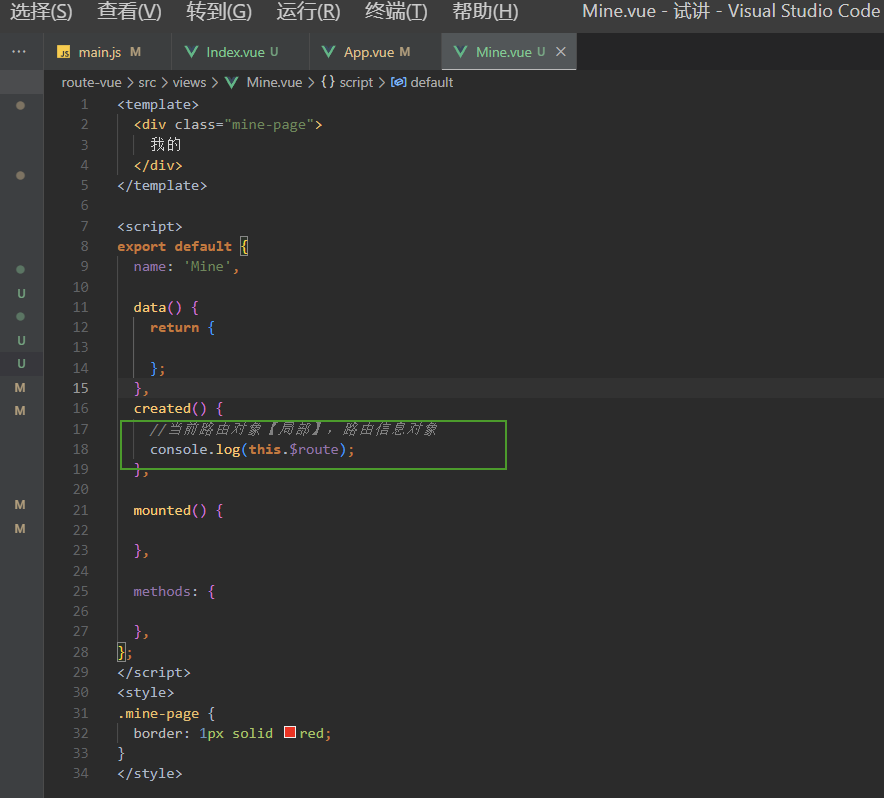Click the methods: property text
The height and width of the screenshot is (798, 884).
pyautogui.click(x=166, y=591)
